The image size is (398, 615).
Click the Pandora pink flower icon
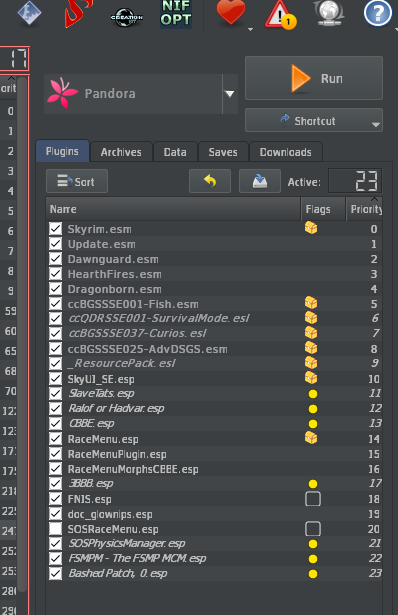(x=62, y=93)
